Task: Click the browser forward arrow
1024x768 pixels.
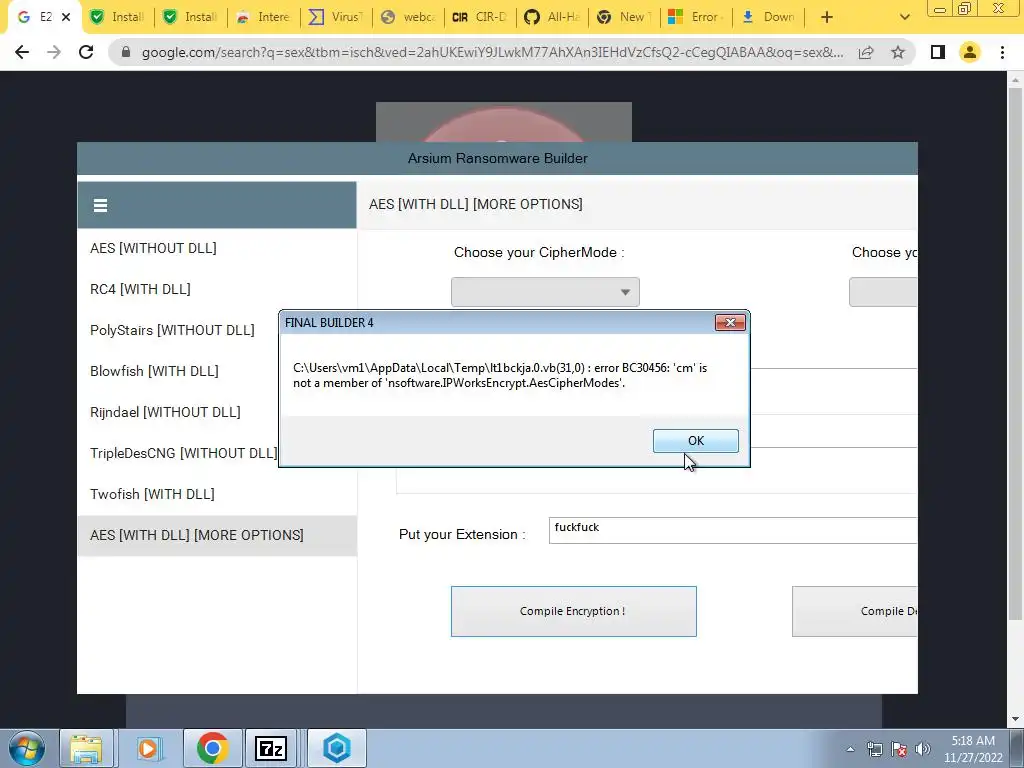Action: [x=54, y=52]
